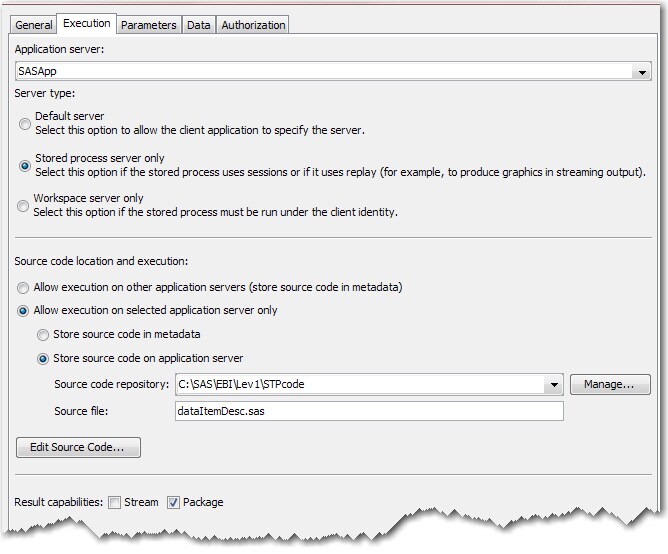
Task: Open the Parameters tab
Action: [149, 25]
